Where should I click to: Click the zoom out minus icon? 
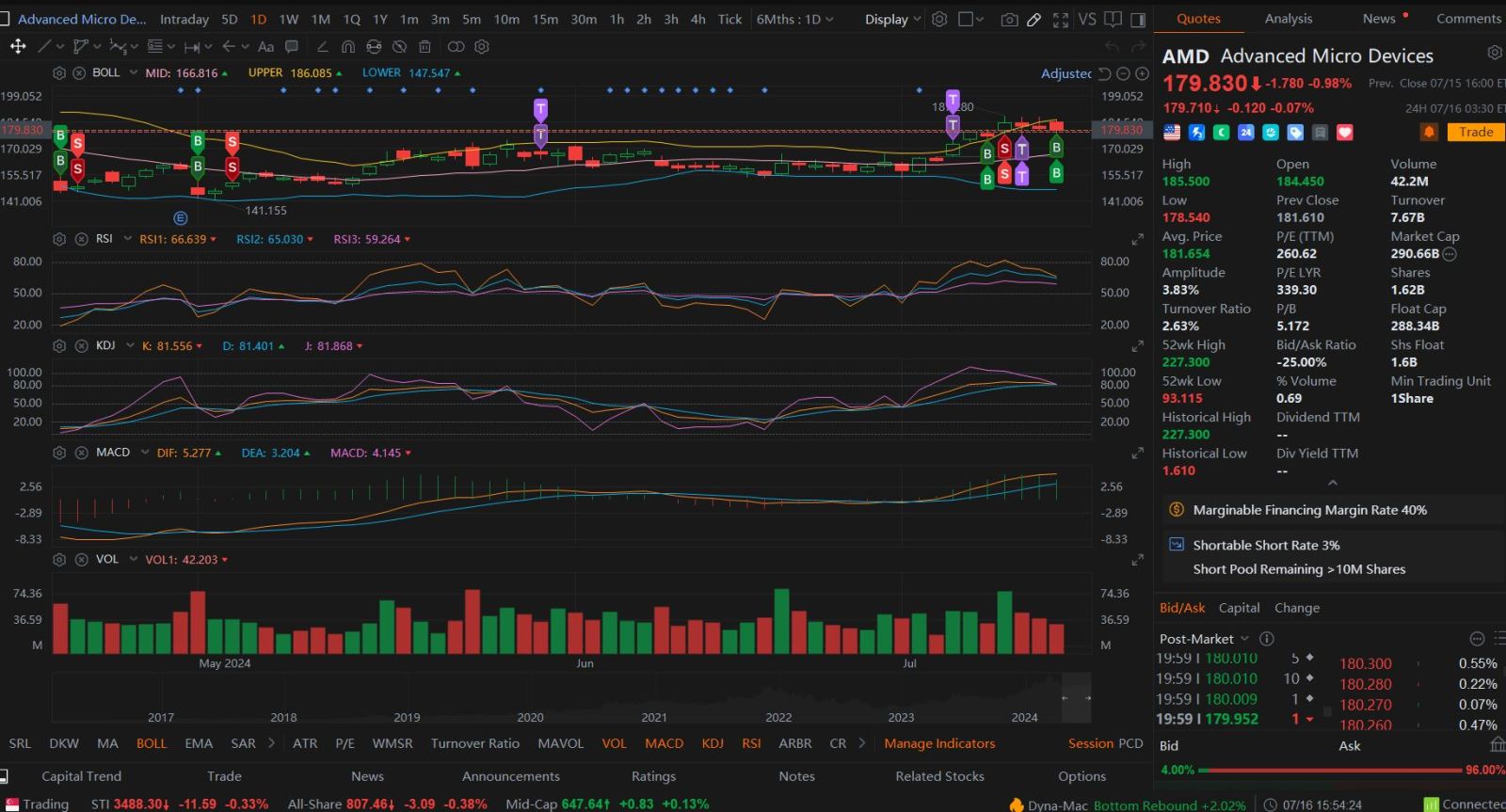point(1123,73)
